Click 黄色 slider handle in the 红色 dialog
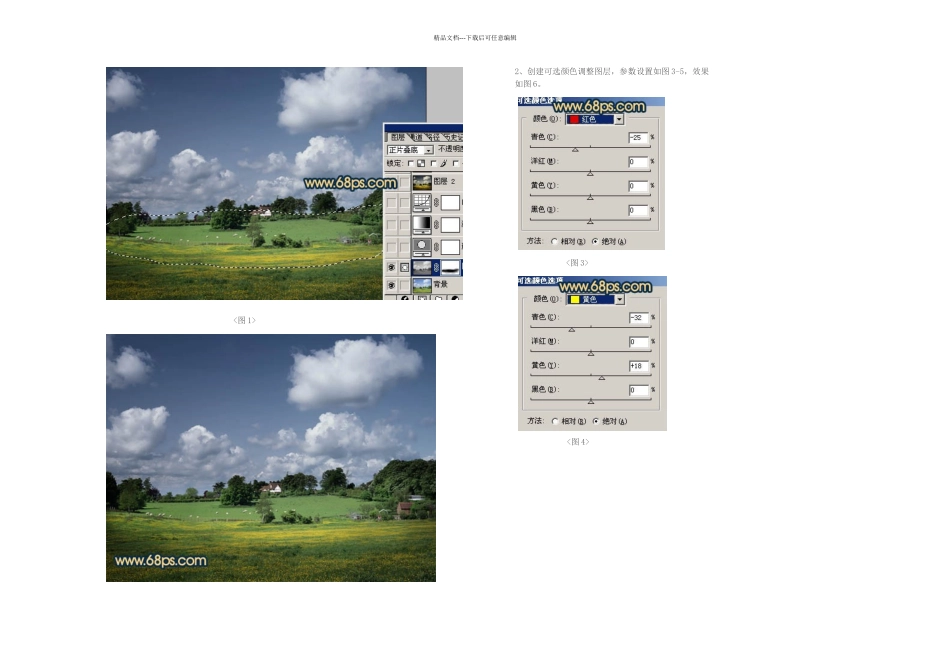The height and width of the screenshot is (672, 950). pyautogui.click(x=590, y=198)
